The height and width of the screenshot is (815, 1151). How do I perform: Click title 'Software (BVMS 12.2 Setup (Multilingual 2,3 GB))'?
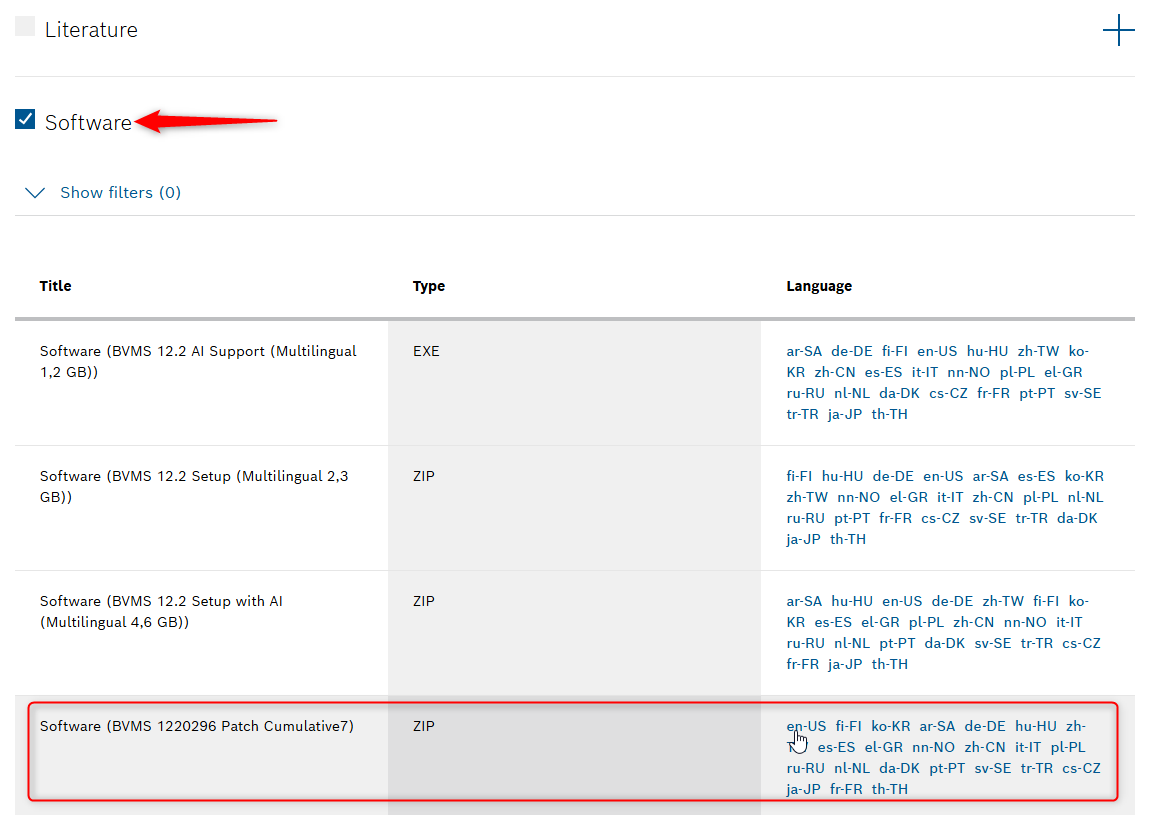coord(194,487)
